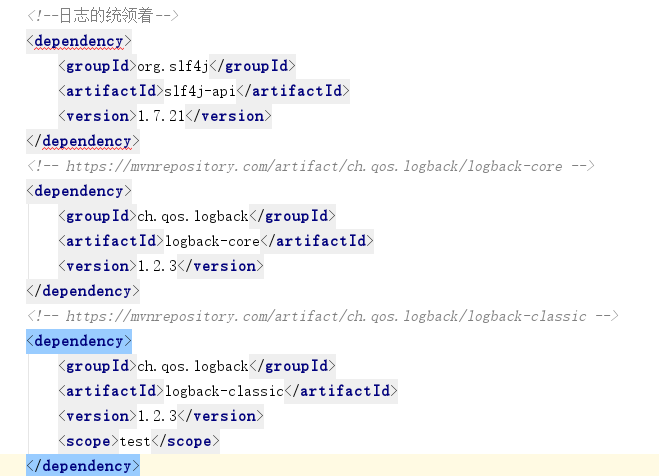Screen dimensions: 659x476
Task: Click the red-underlined opening dependency tag above org.slf4j
Action: point(79,41)
